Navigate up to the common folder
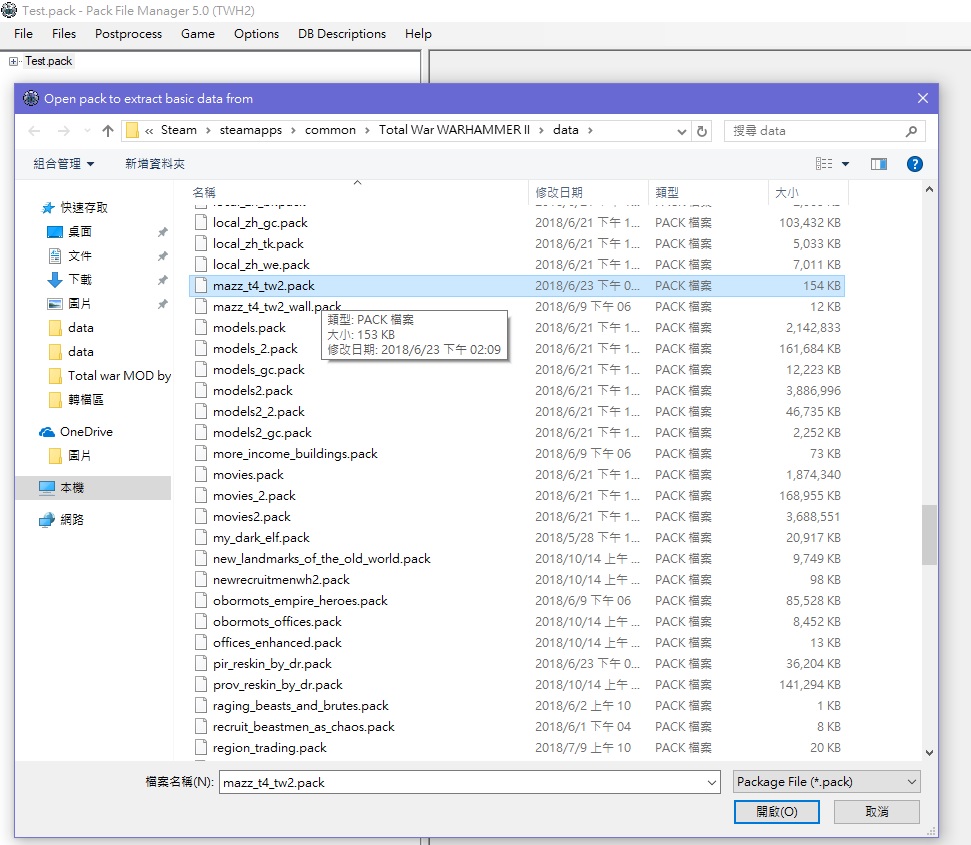 (x=332, y=129)
